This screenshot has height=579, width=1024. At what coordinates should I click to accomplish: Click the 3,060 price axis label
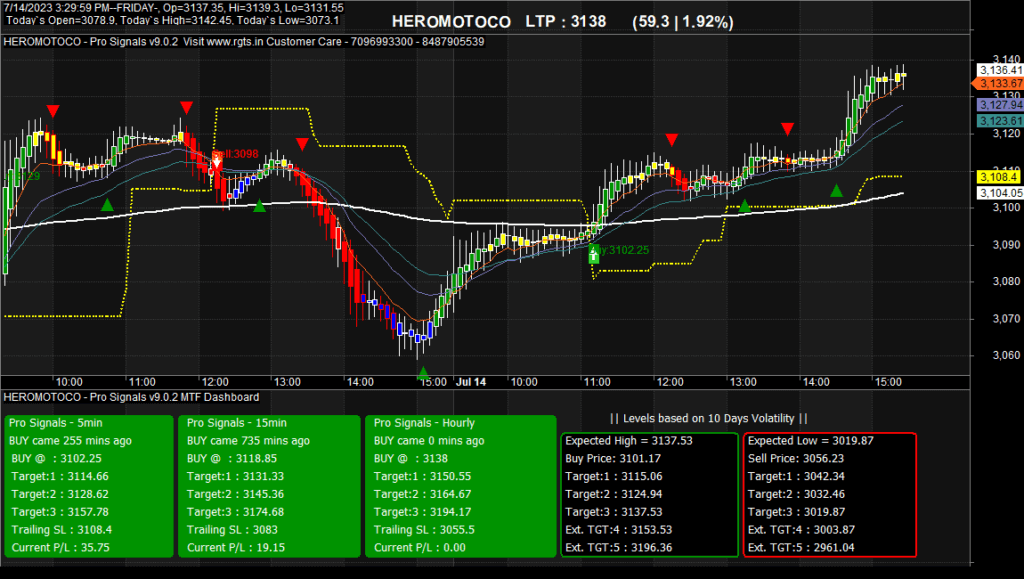(1006, 356)
